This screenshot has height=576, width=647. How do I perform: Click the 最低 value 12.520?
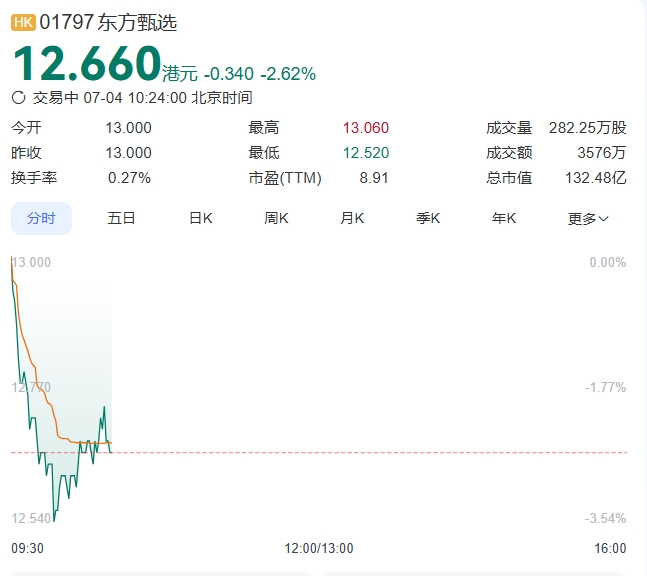tap(365, 153)
